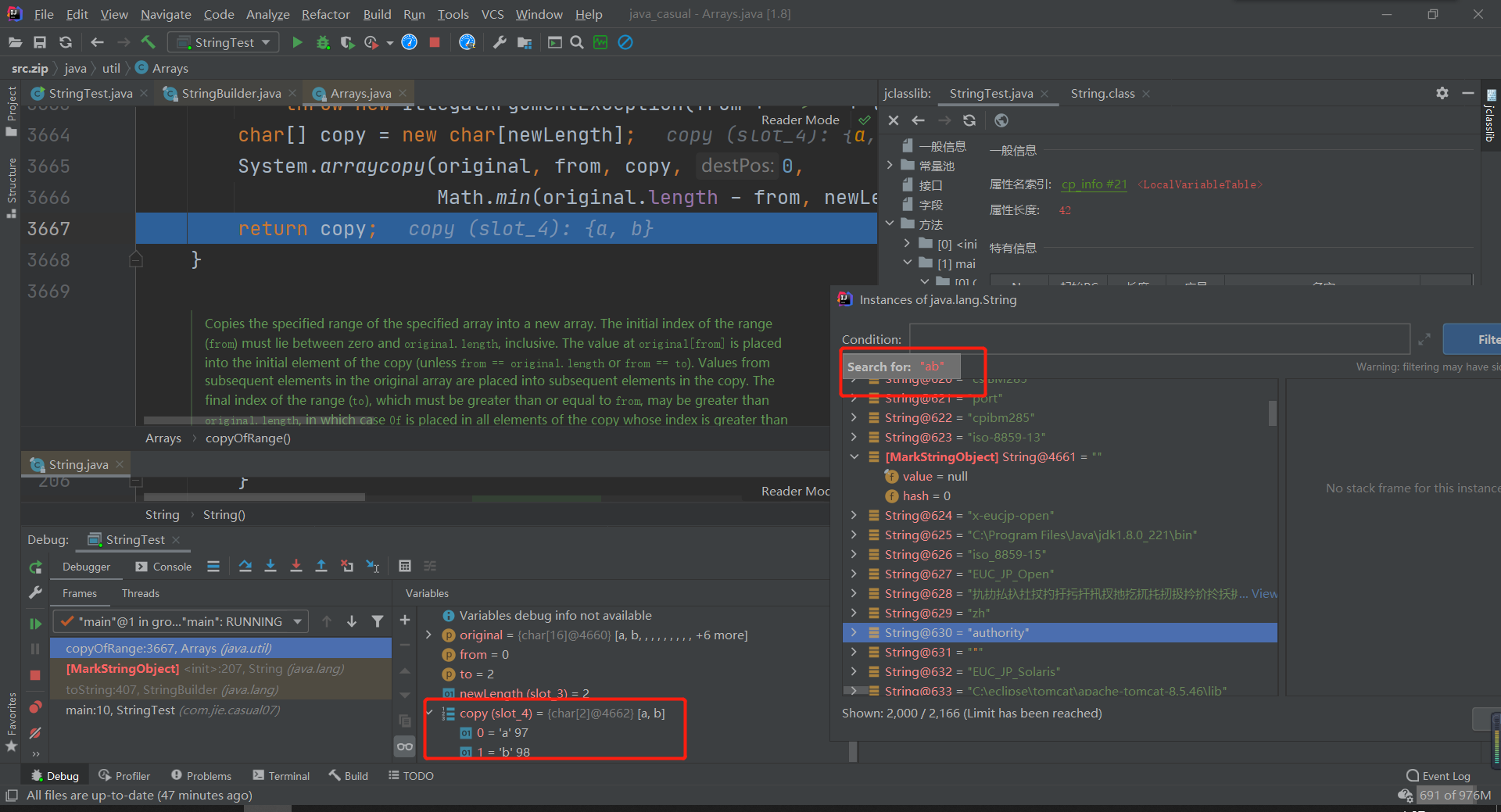Click the Condition input field
The image size is (1501, 812).
tap(1159, 339)
